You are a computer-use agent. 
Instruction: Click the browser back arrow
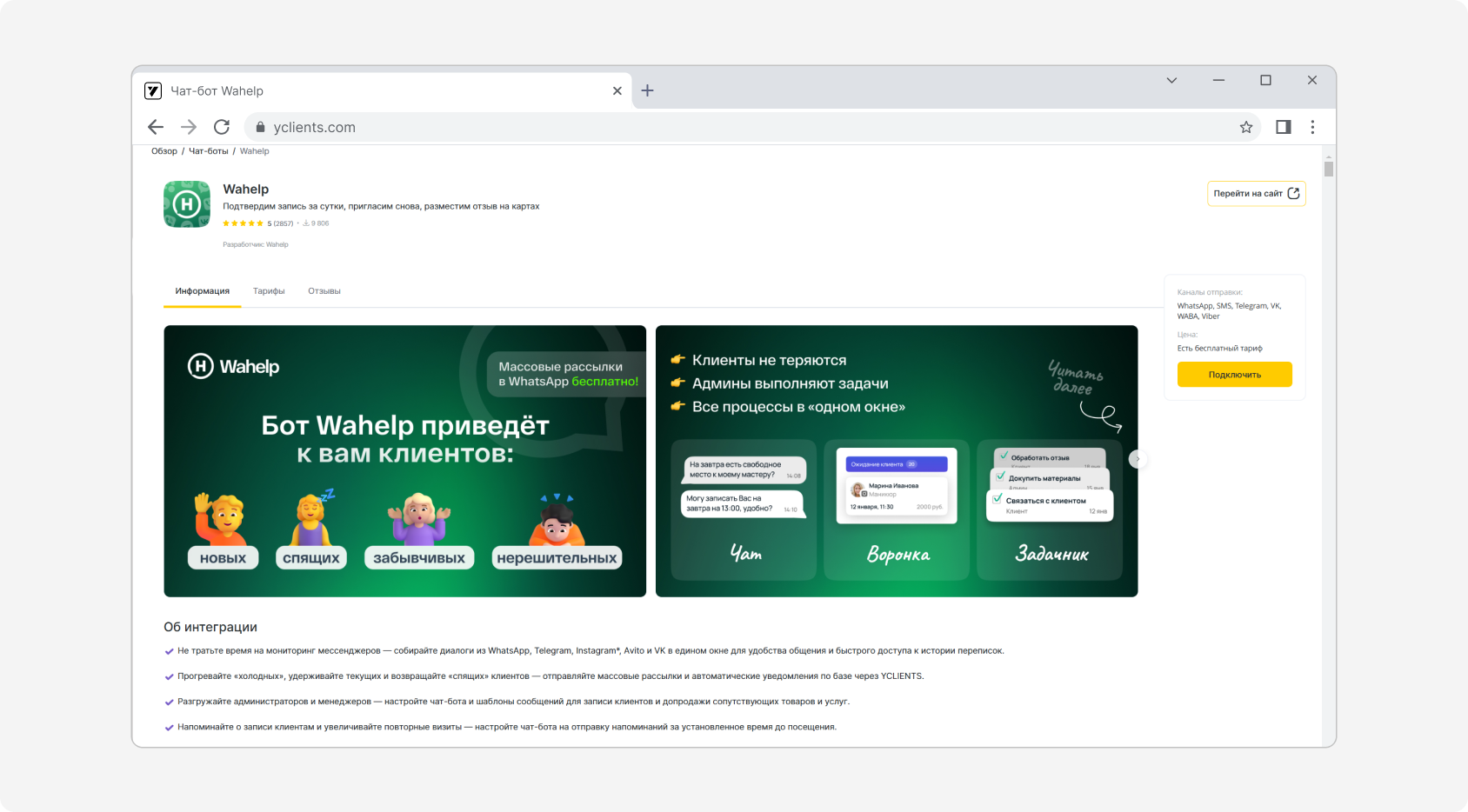click(x=156, y=127)
